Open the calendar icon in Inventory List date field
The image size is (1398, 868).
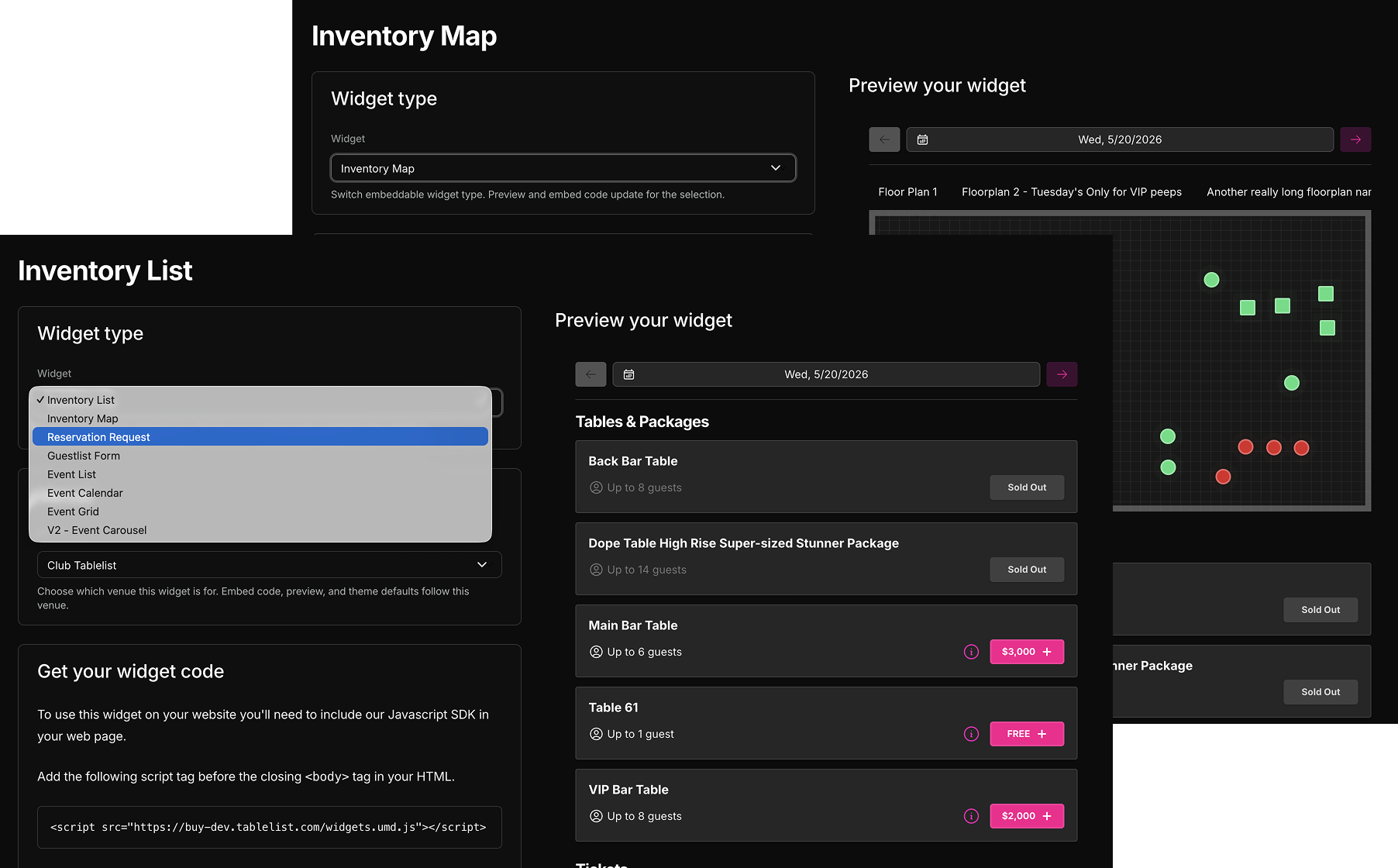point(629,374)
